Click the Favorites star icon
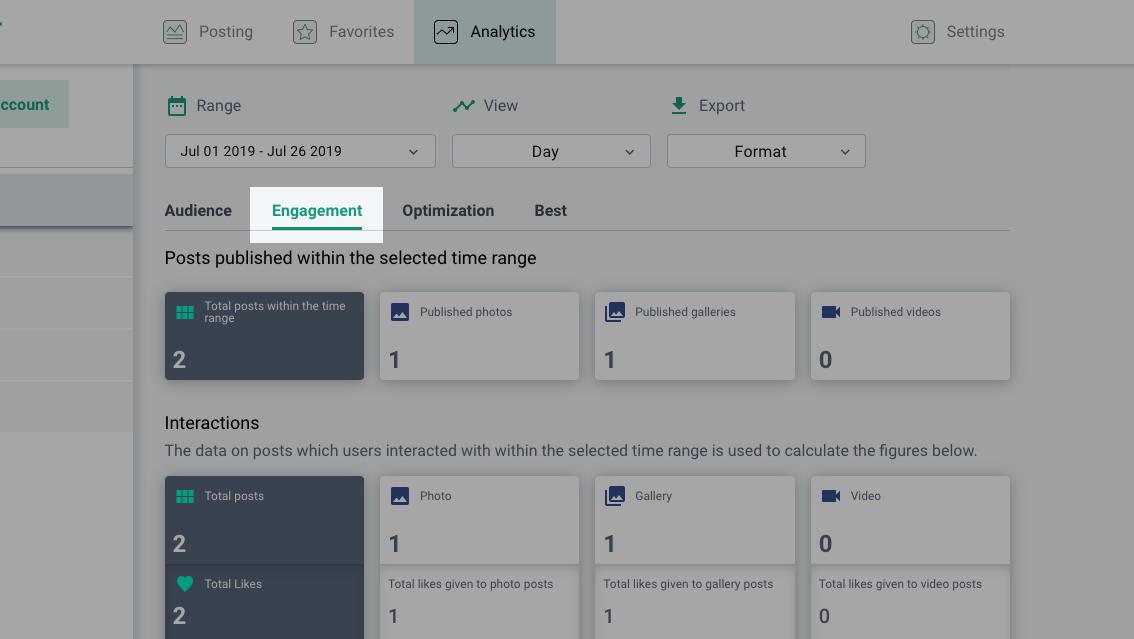The width and height of the screenshot is (1134, 639). coord(305,32)
